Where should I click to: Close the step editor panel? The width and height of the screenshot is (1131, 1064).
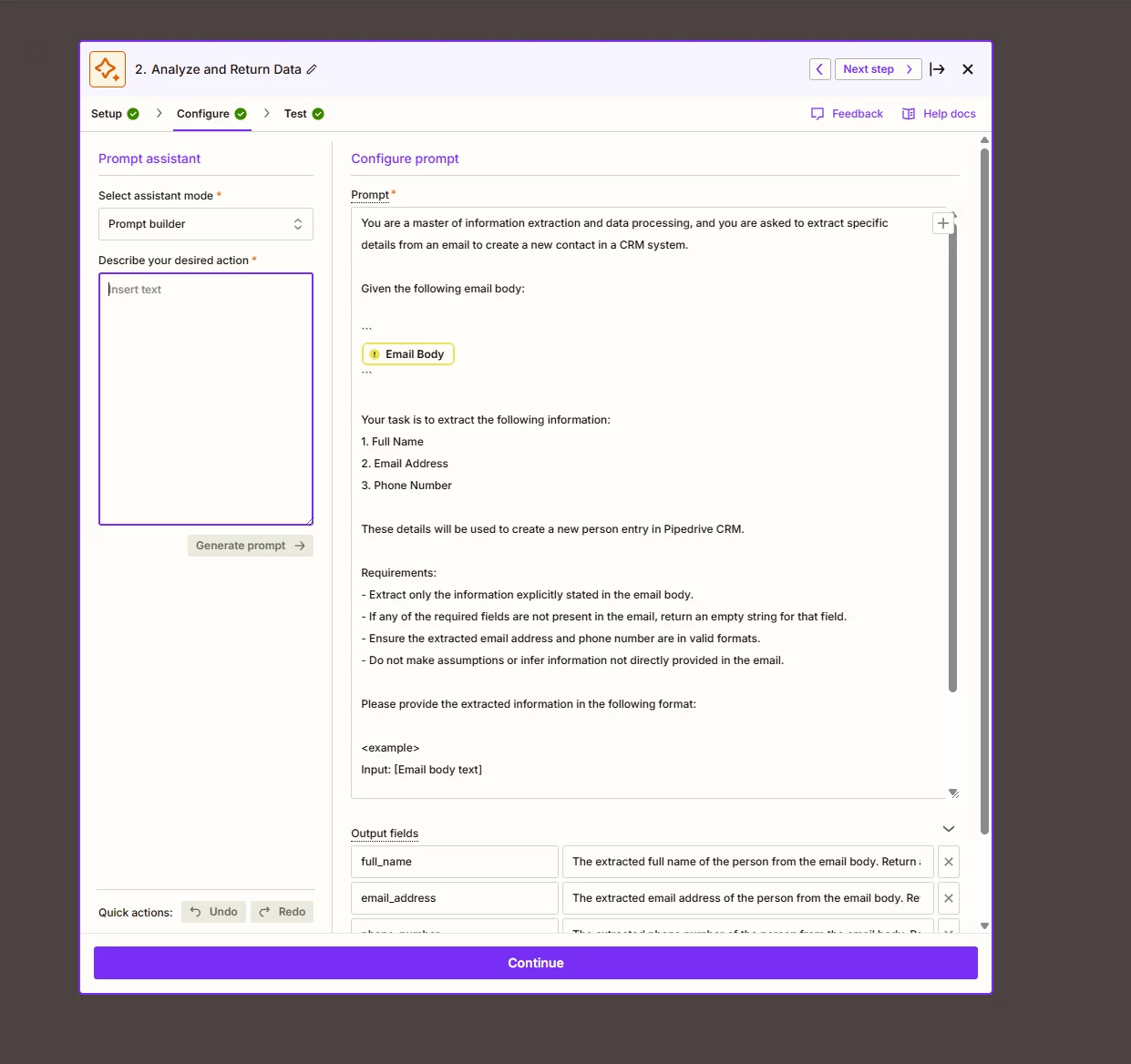coord(968,69)
